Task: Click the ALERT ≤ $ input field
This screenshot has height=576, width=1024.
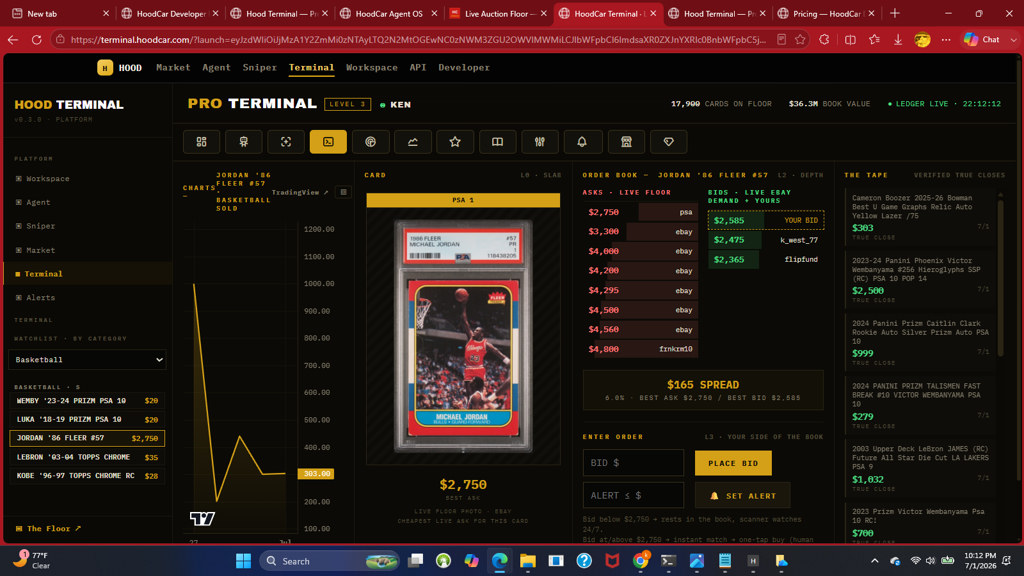Action: (x=633, y=496)
